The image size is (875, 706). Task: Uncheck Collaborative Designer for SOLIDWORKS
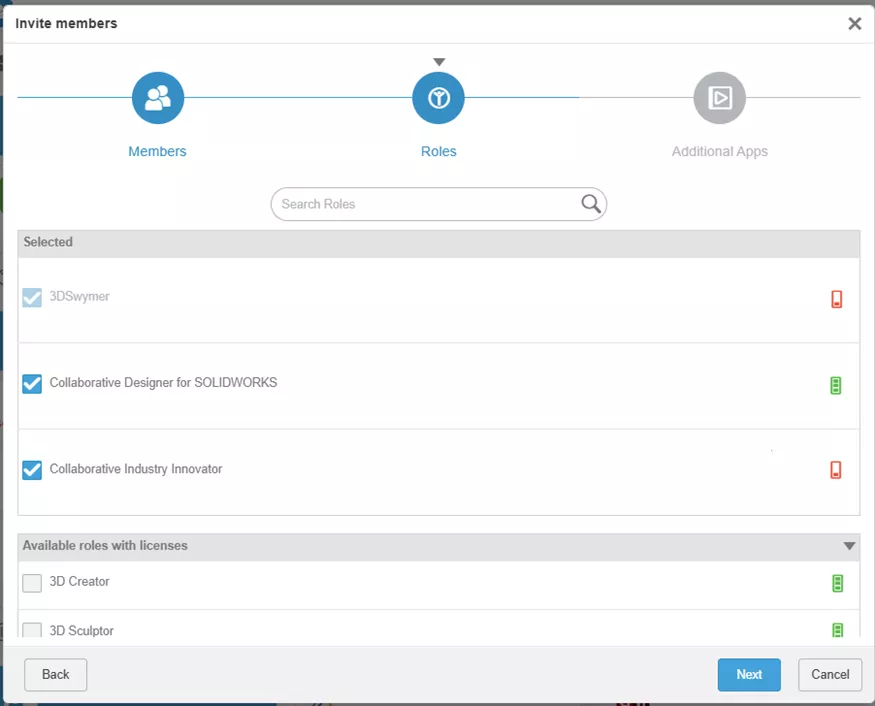coord(32,384)
